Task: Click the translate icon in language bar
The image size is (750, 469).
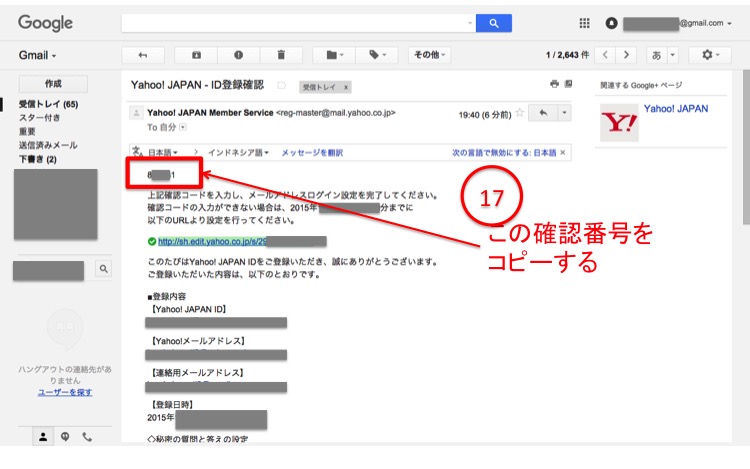Action: click(137, 152)
